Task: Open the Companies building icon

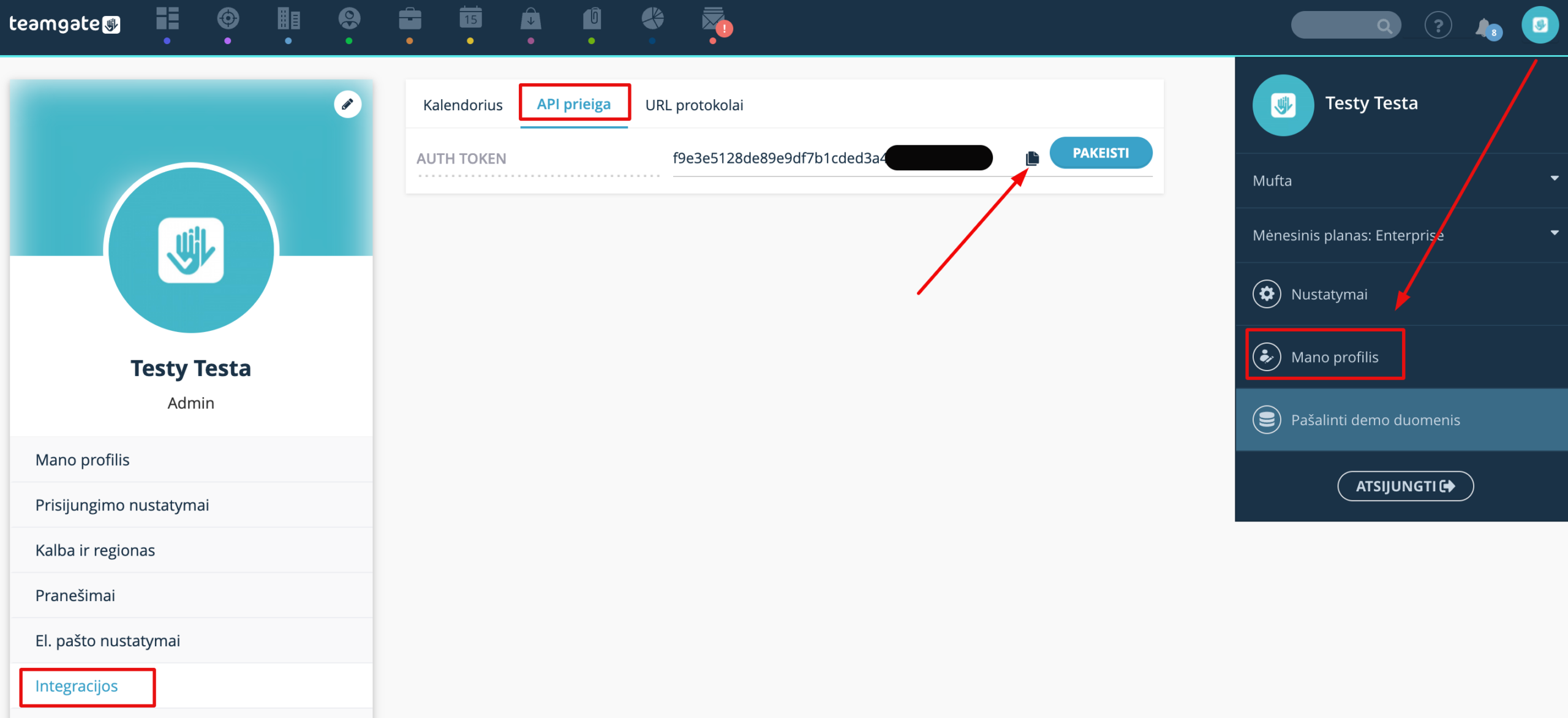Action: pos(288,19)
